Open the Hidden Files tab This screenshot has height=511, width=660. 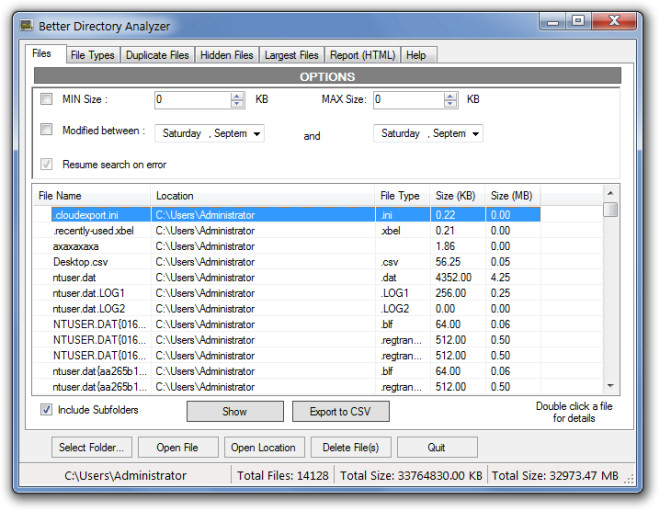227,55
